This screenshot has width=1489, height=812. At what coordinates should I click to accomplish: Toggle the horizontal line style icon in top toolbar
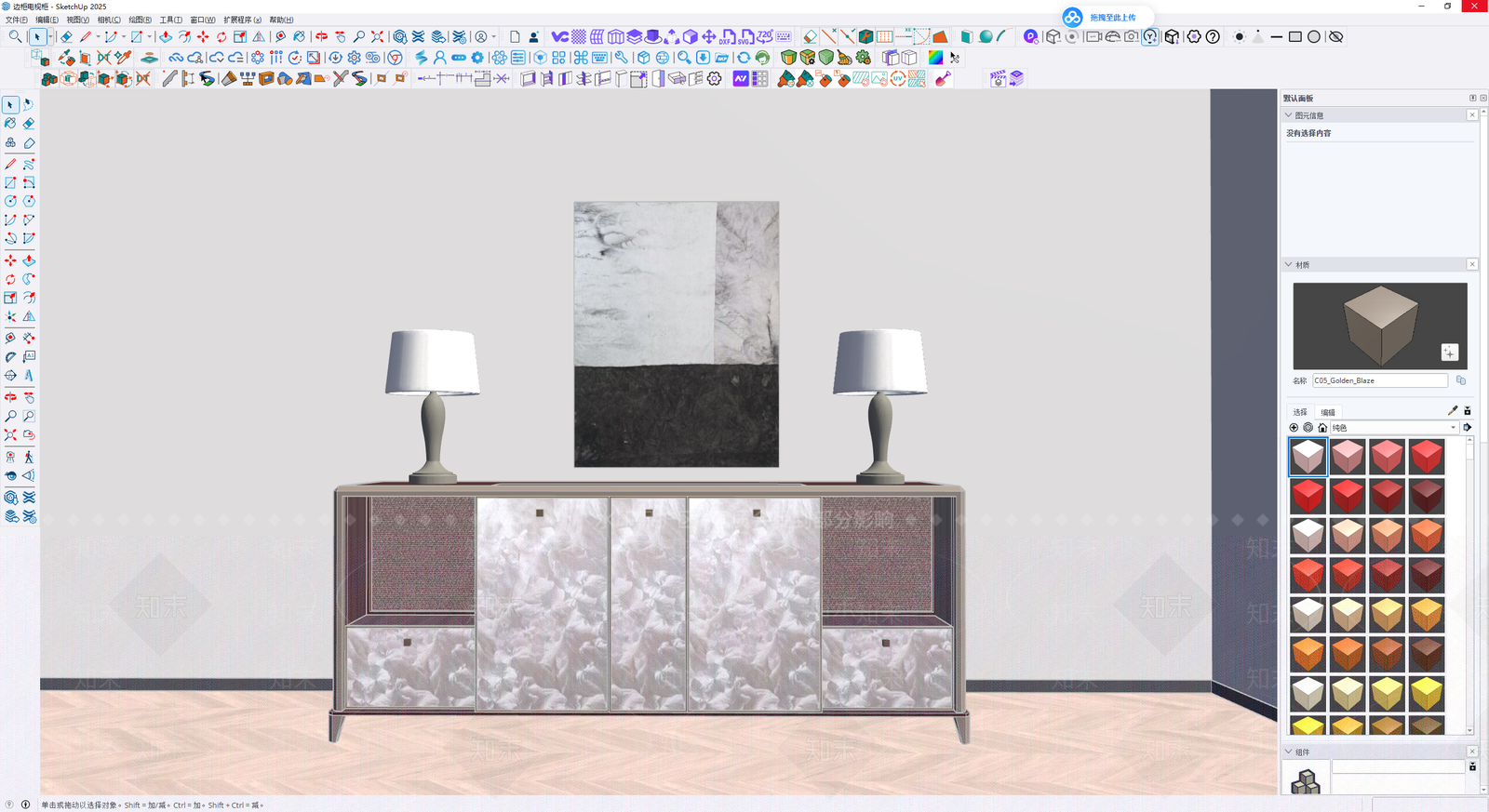coord(1276,36)
